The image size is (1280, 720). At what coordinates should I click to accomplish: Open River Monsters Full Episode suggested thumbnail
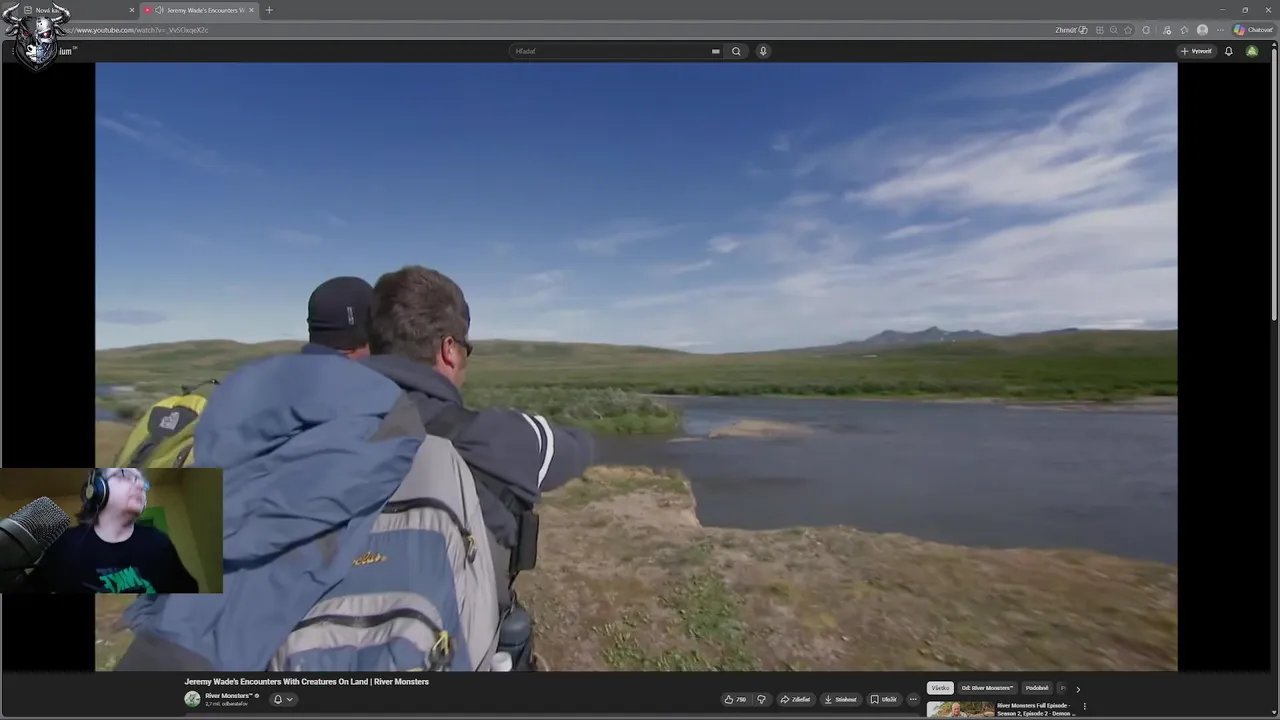click(x=961, y=710)
